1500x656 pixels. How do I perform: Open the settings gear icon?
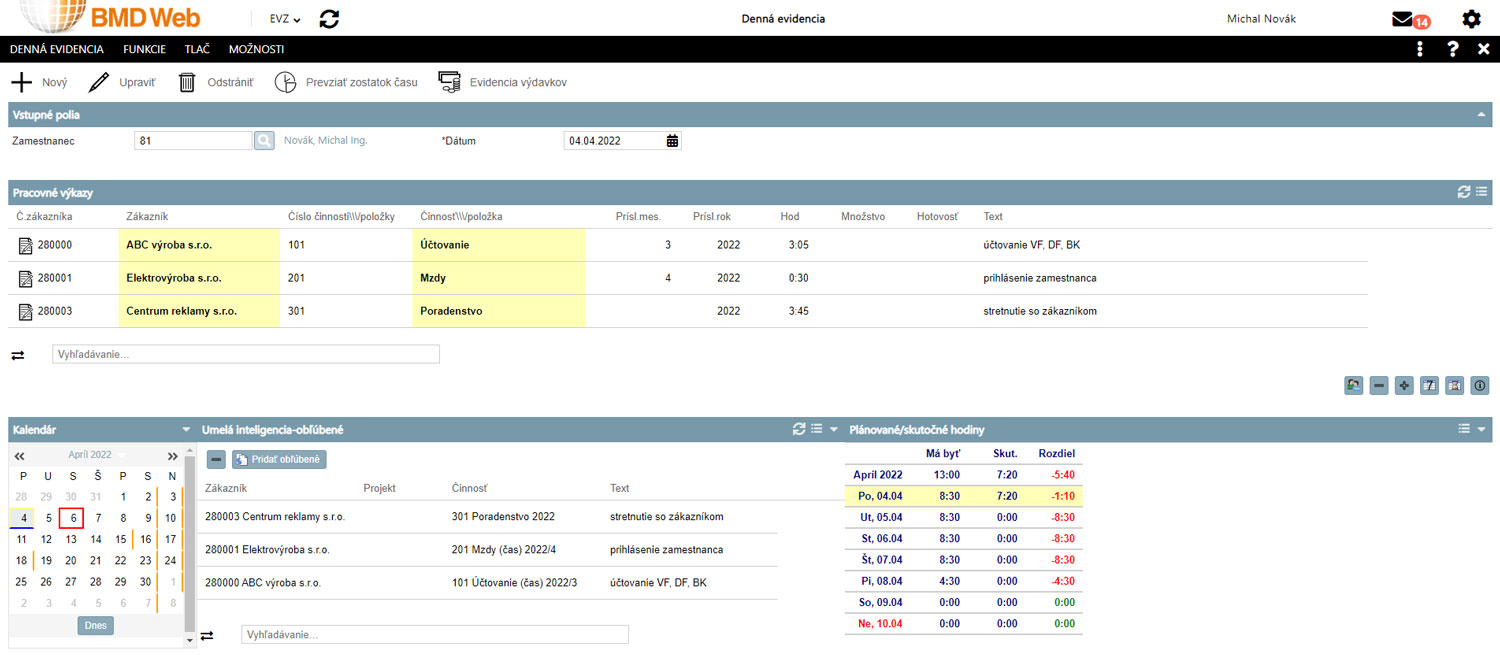point(1471,19)
